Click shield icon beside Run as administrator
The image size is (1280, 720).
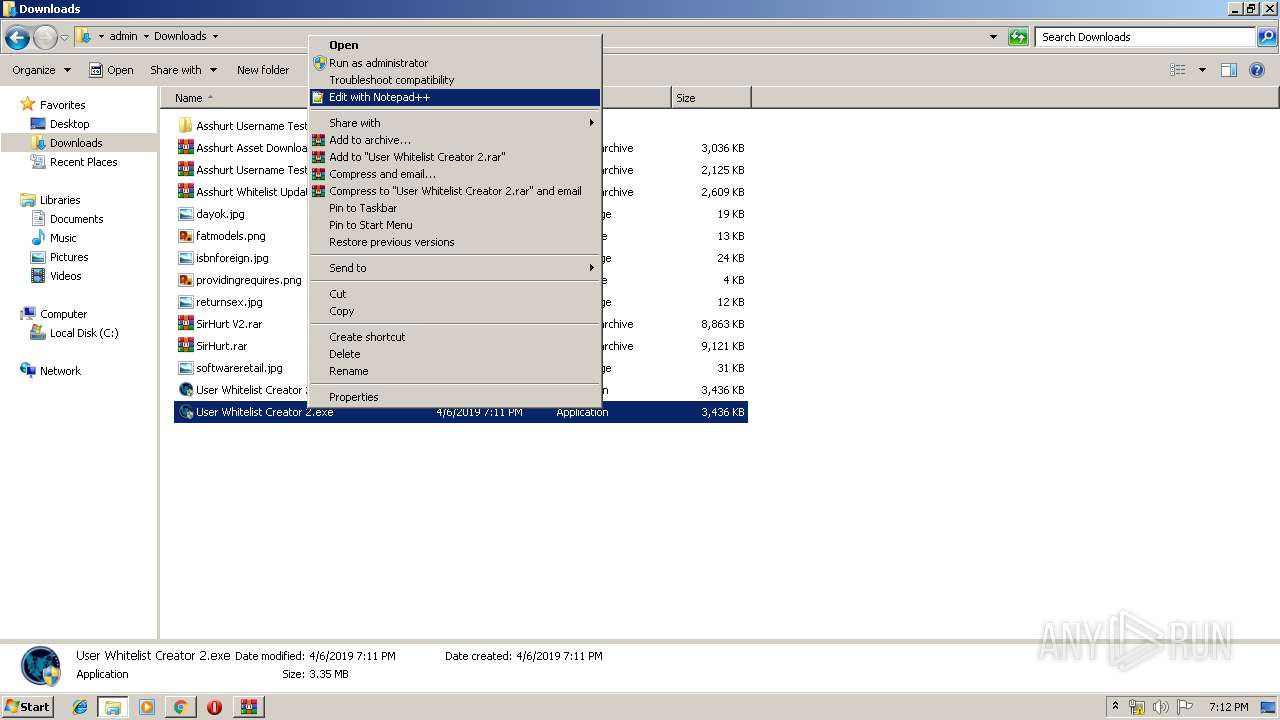point(319,63)
